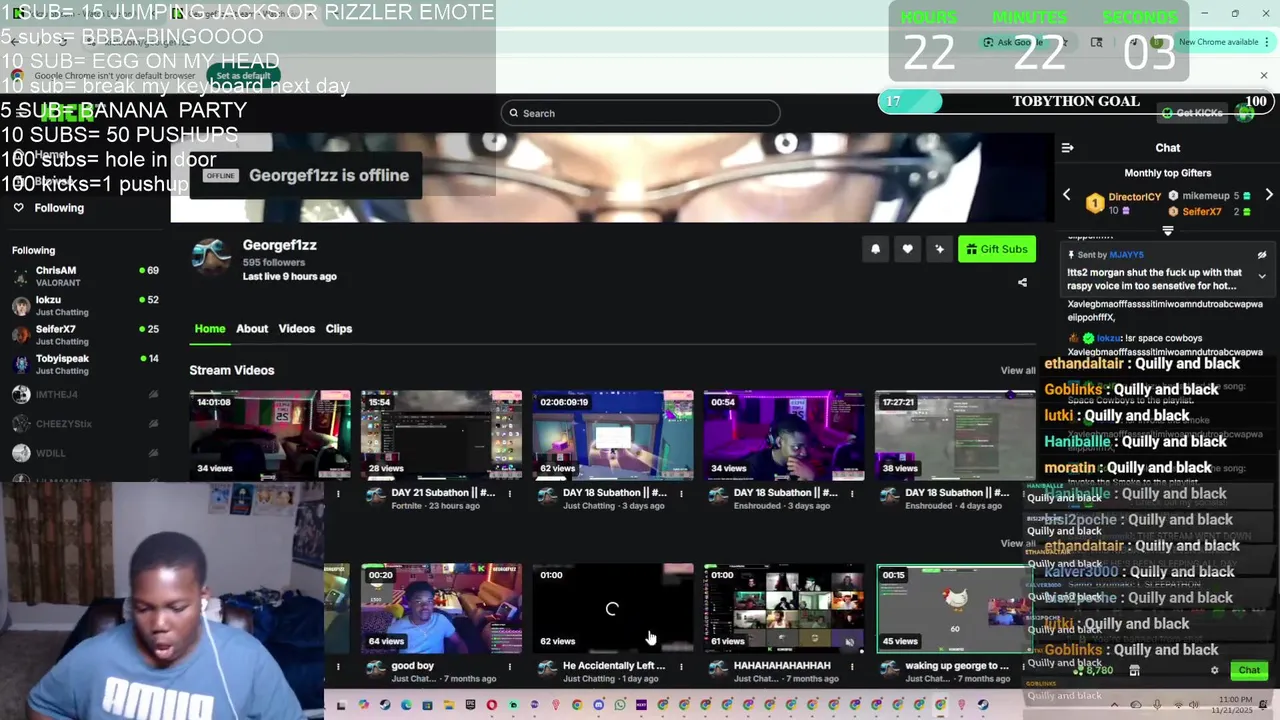Click the Georgef1zz channel avatar
The width and height of the screenshot is (1280, 720).
click(211, 256)
